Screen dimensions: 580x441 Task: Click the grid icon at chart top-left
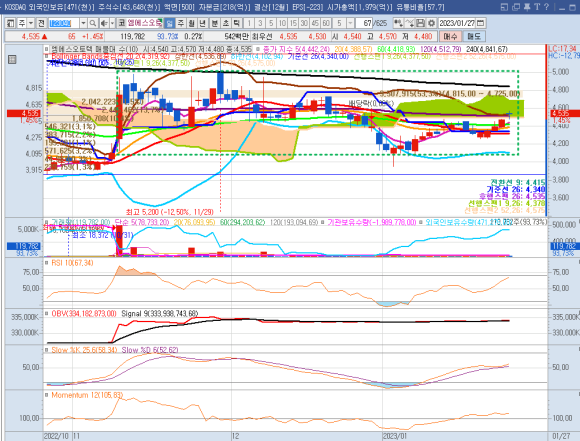pos(12,59)
